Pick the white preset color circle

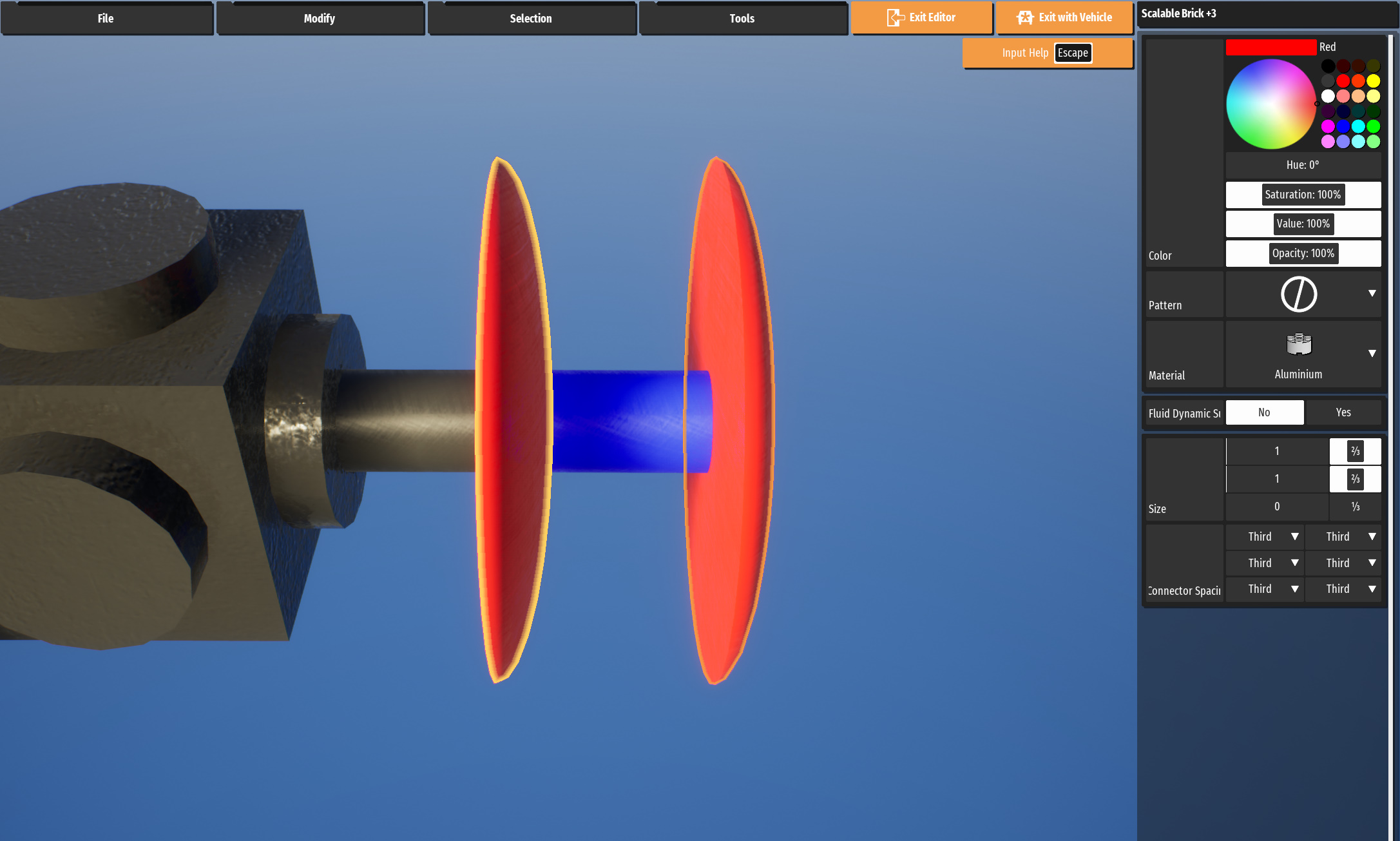pyautogui.click(x=1328, y=96)
